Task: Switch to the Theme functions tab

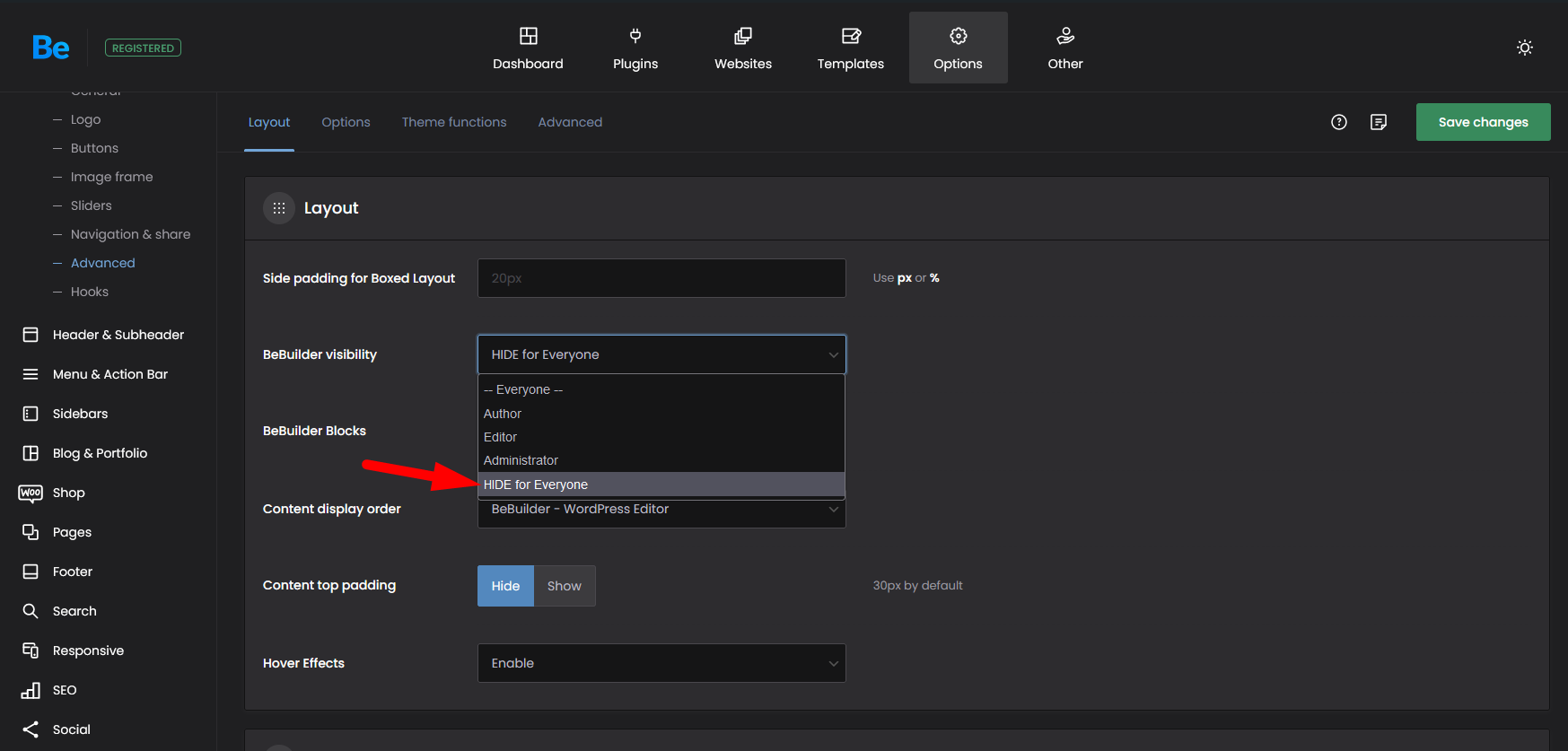Action: (x=454, y=122)
